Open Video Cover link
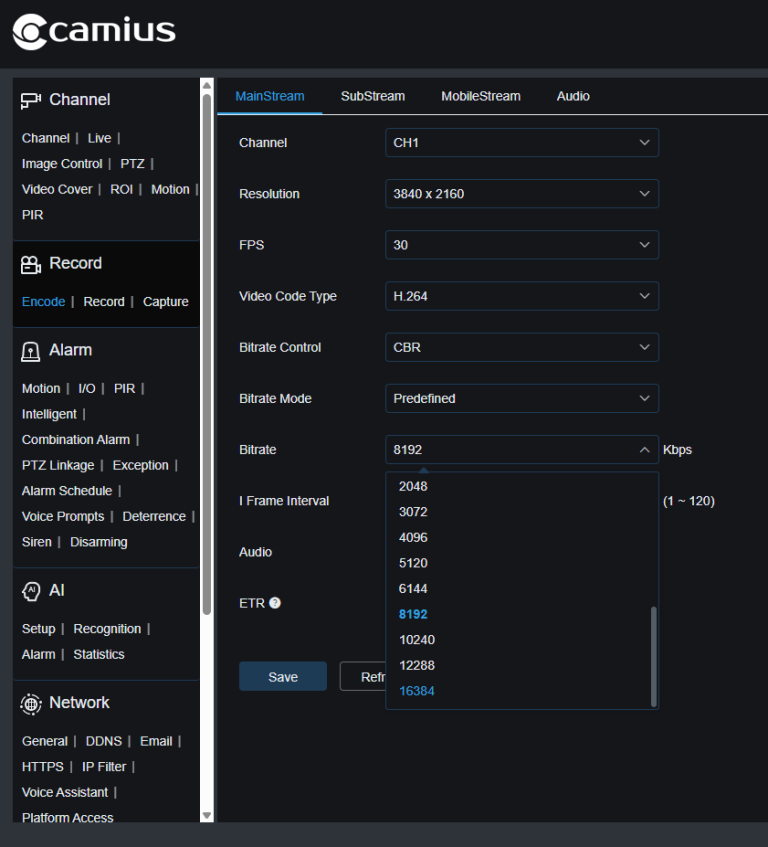Screen dimensions: 768x847 (x=57, y=190)
